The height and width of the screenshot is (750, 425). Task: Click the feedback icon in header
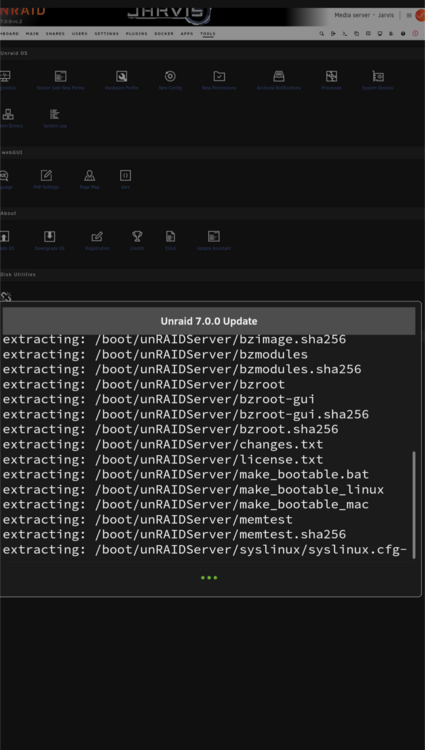pos(368,33)
